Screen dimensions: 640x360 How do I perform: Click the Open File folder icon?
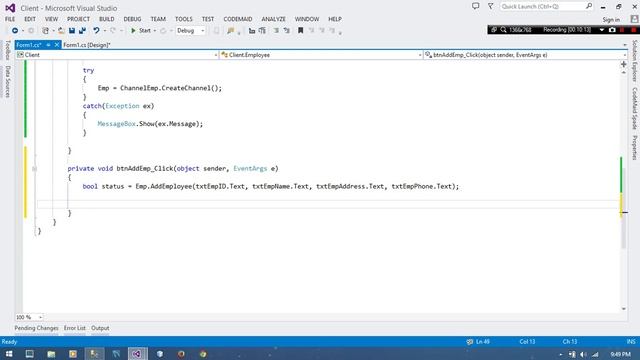pyautogui.click(x=61, y=31)
